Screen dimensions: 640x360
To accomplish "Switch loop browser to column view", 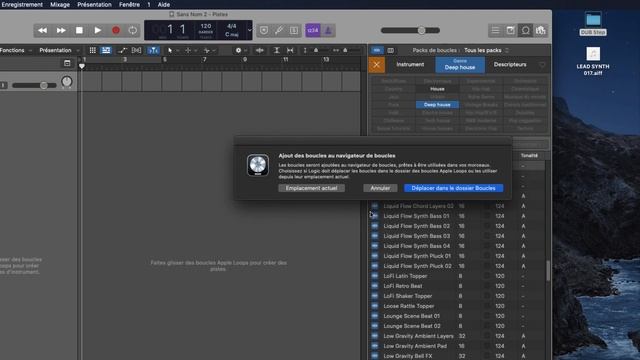I will [391, 50].
